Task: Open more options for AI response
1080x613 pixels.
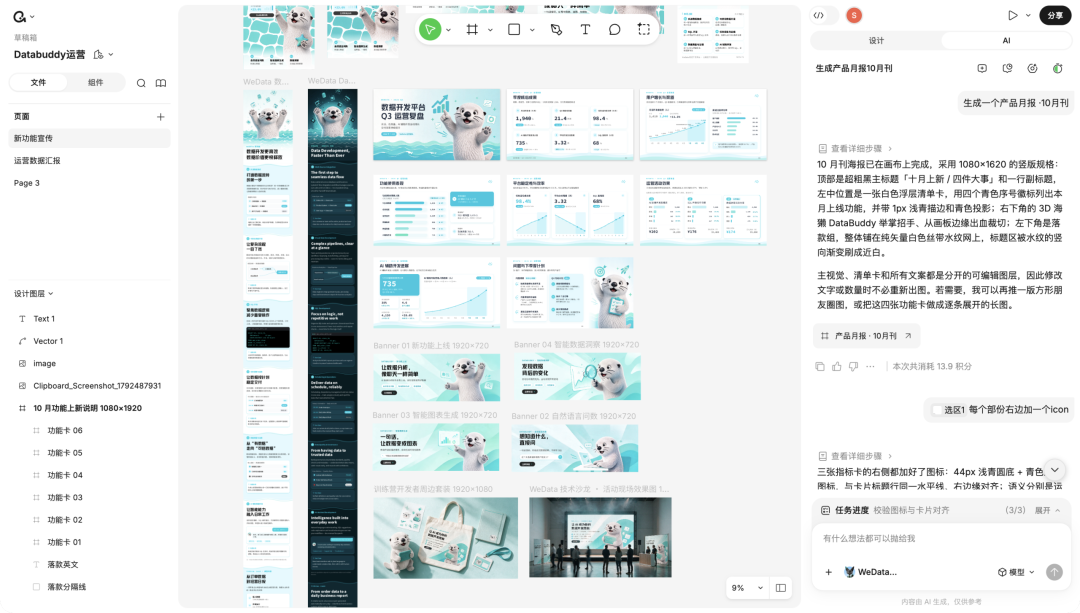Action: point(871,366)
